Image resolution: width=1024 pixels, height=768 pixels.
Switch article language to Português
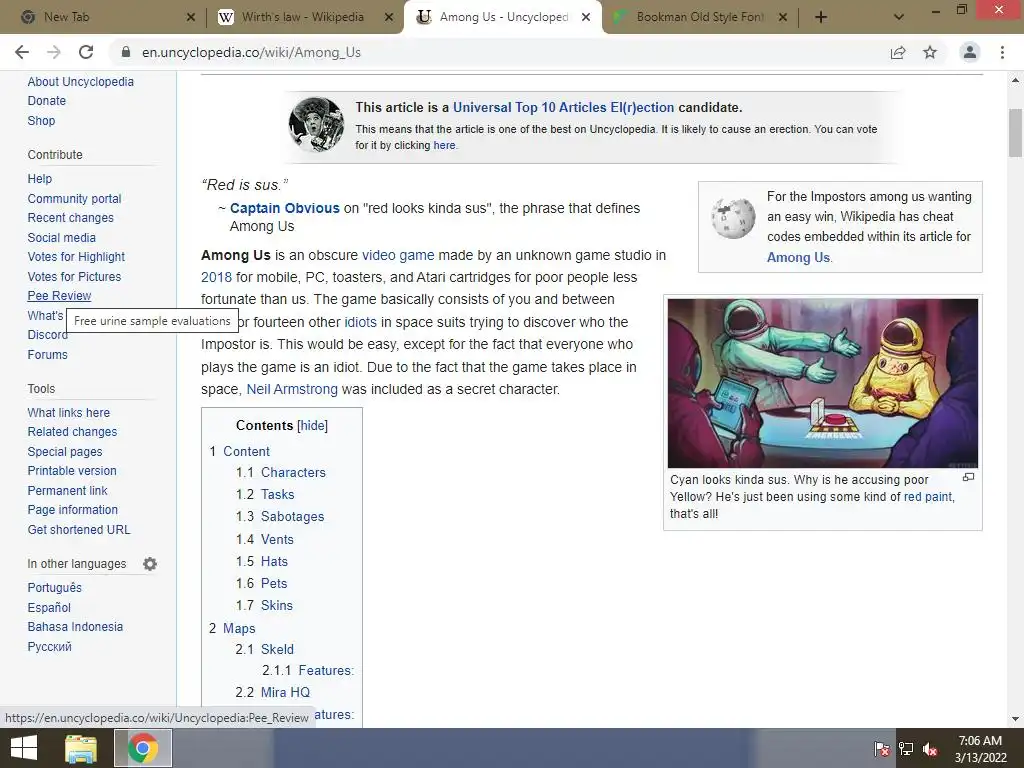click(x=55, y=588)
